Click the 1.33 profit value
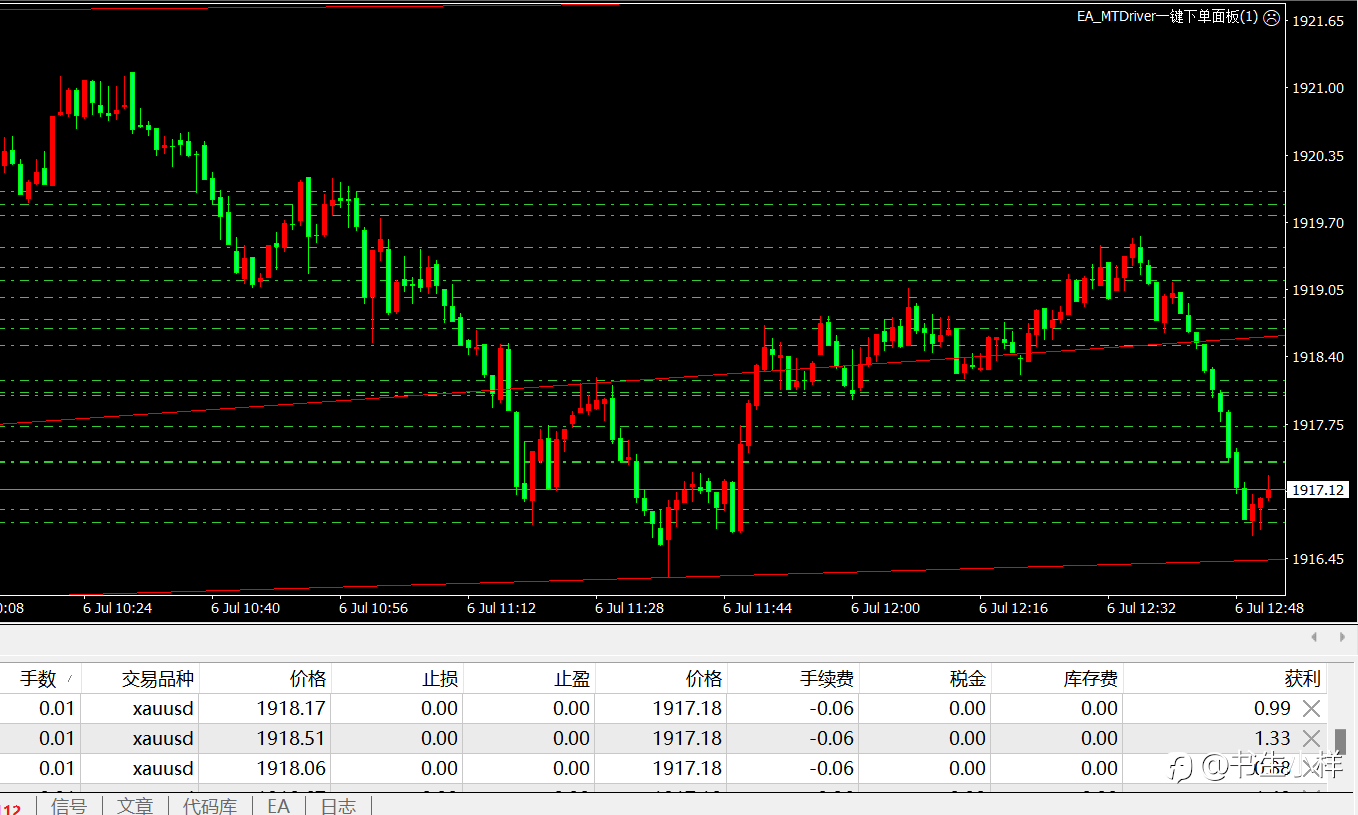This screenshot has height=815, width=1358. 1272,739
